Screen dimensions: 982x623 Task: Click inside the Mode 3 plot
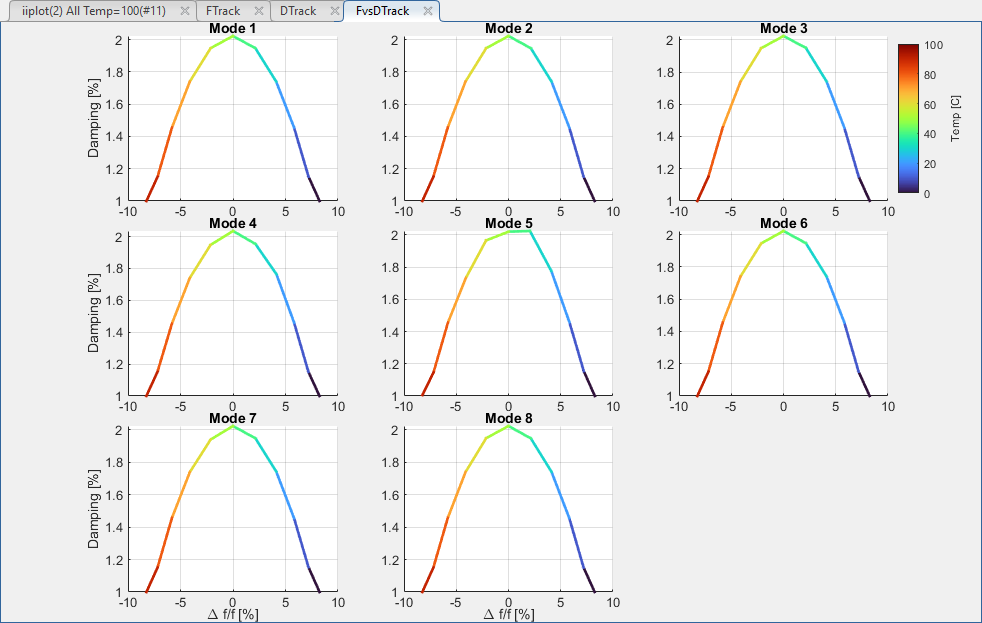click(783, 120)
